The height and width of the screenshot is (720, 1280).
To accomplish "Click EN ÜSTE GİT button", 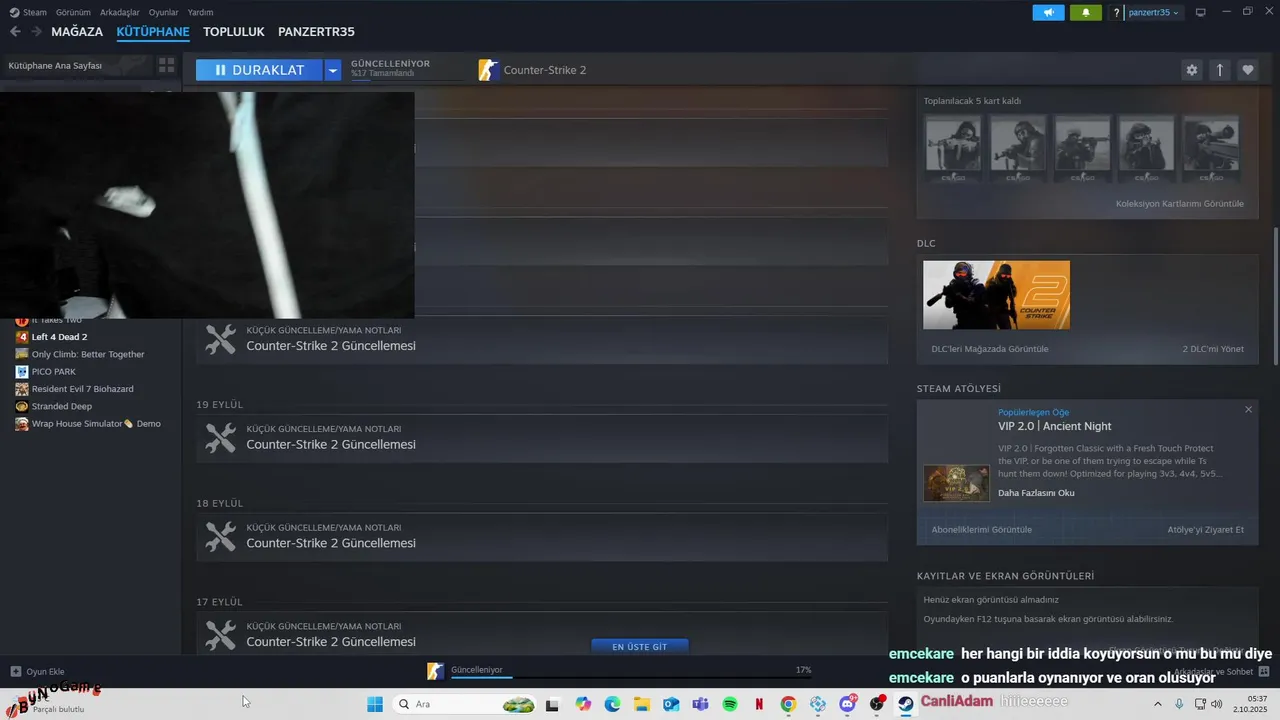I will (x=639, y=647).
